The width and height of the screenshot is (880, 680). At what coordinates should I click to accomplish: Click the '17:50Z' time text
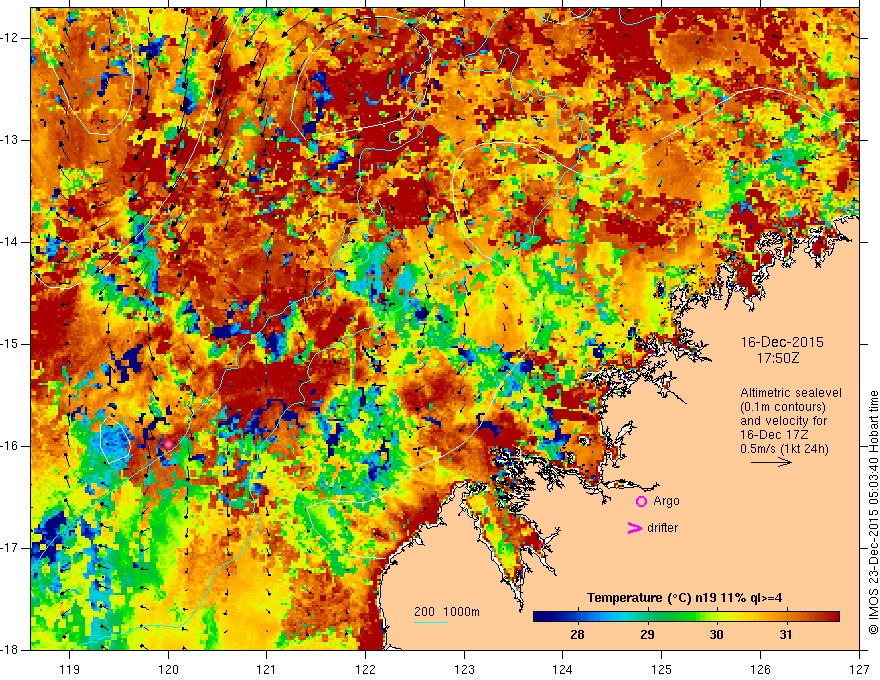click(778, 358)
